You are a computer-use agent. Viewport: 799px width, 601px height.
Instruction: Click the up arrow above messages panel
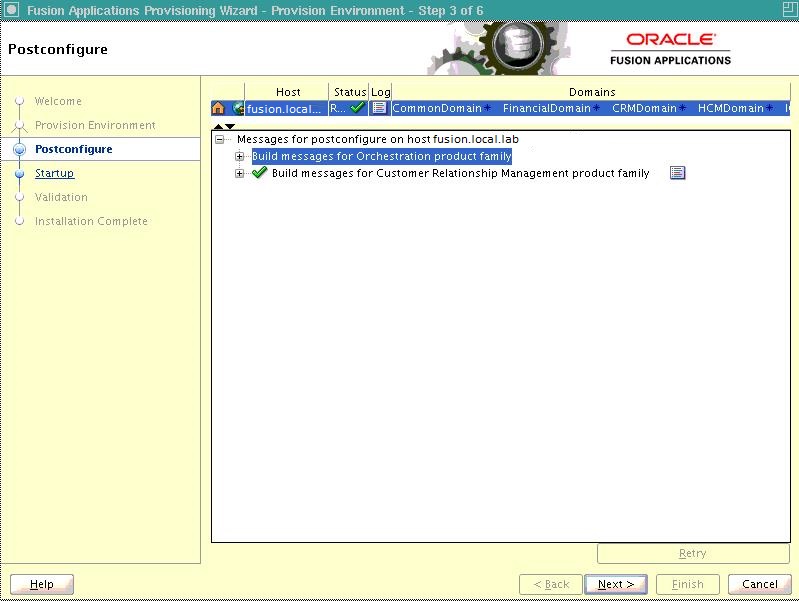(218, 126)
